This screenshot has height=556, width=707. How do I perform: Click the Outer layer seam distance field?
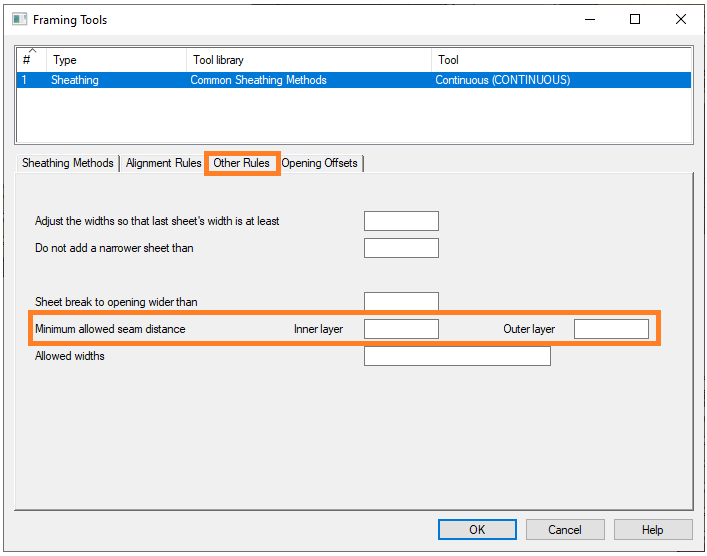(611, 329)
